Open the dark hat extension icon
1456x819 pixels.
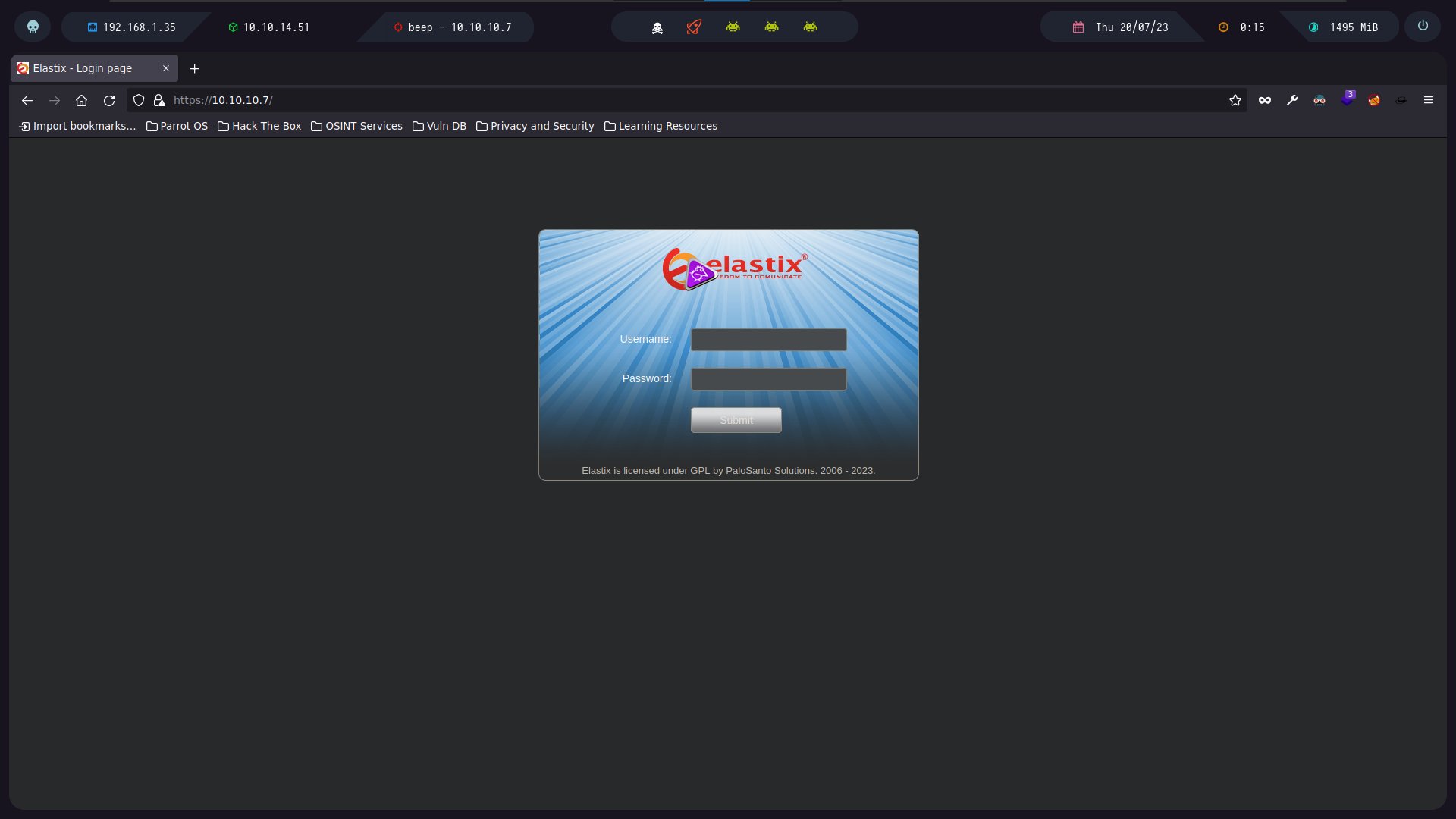tap(1401, 100)
